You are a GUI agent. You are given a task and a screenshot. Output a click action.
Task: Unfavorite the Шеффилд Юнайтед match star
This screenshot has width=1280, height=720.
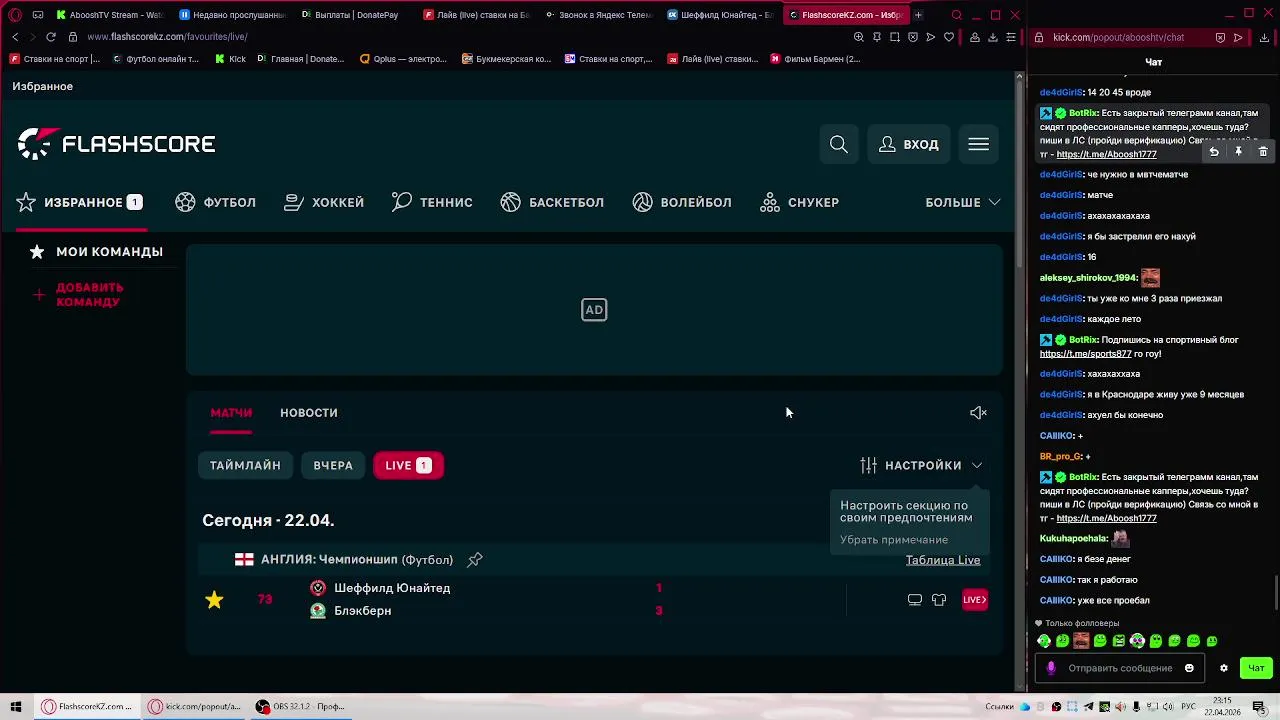click(x=214, y=600)
